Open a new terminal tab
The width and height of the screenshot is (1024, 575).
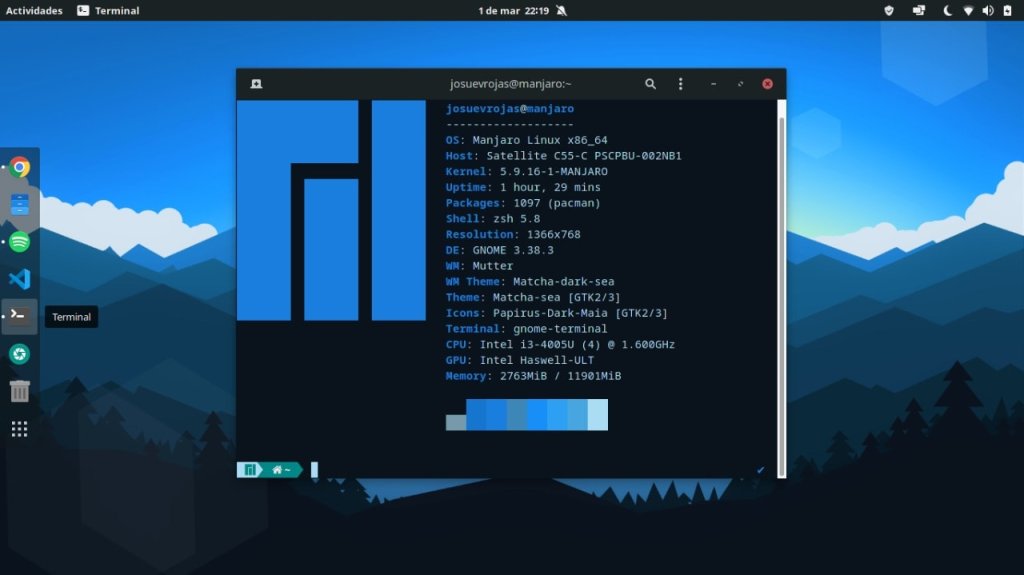[256, 84]
